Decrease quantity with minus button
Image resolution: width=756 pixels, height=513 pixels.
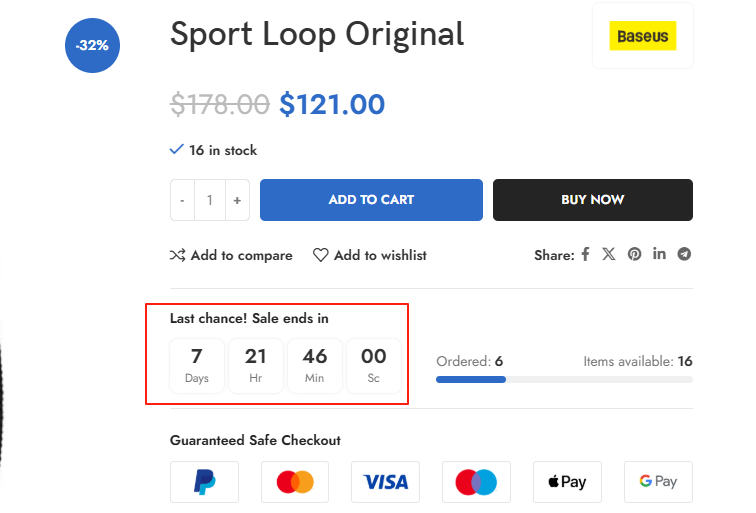click(x=182, y=200)
